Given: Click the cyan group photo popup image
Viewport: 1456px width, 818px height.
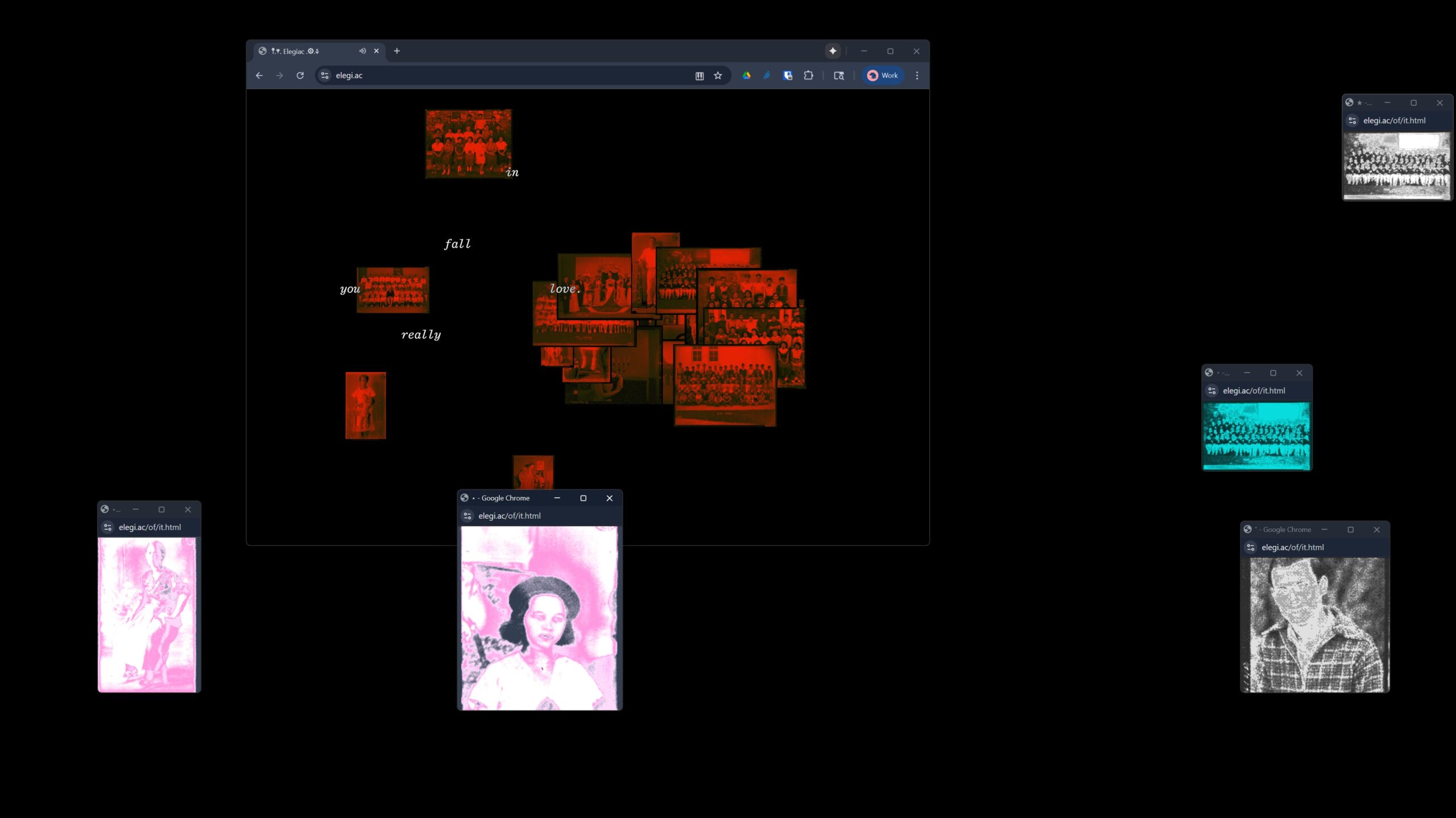Looking at the screenshot, I should click(x=1256, y=435).
